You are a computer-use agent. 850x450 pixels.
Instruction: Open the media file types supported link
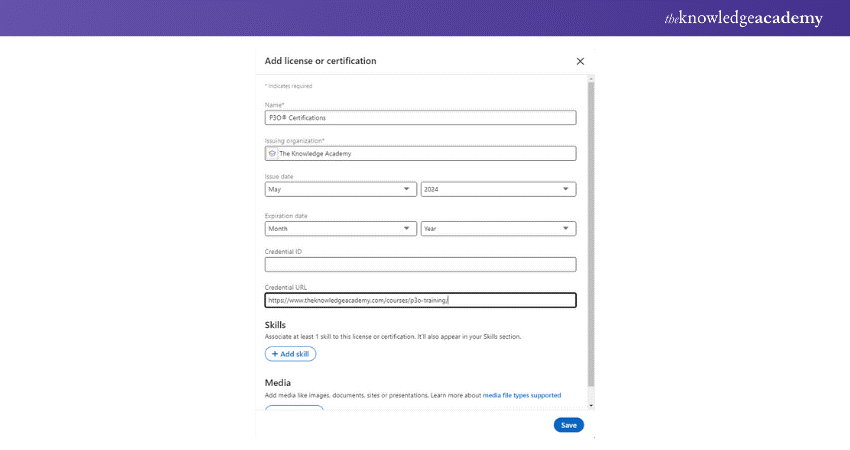click(522, 395)
